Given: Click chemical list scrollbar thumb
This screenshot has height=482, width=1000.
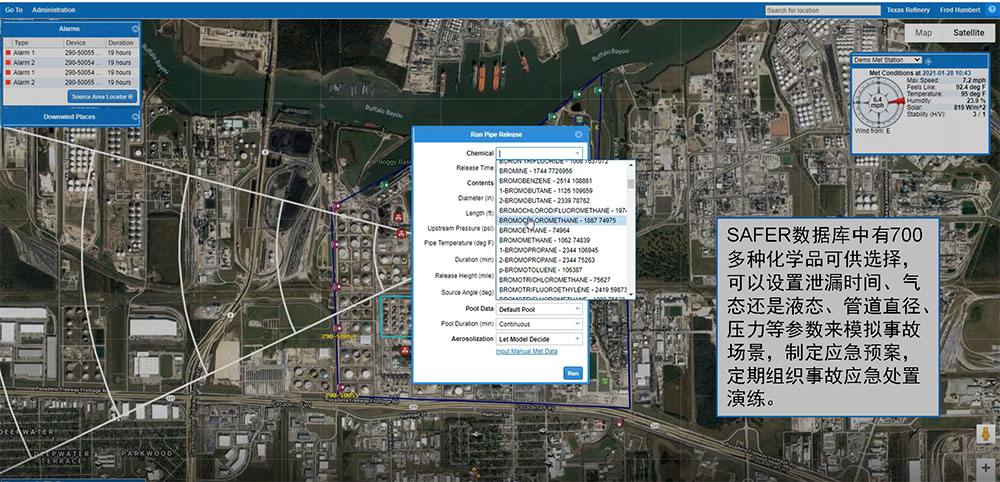Looking at the screenshot, I should coord(631,184).
